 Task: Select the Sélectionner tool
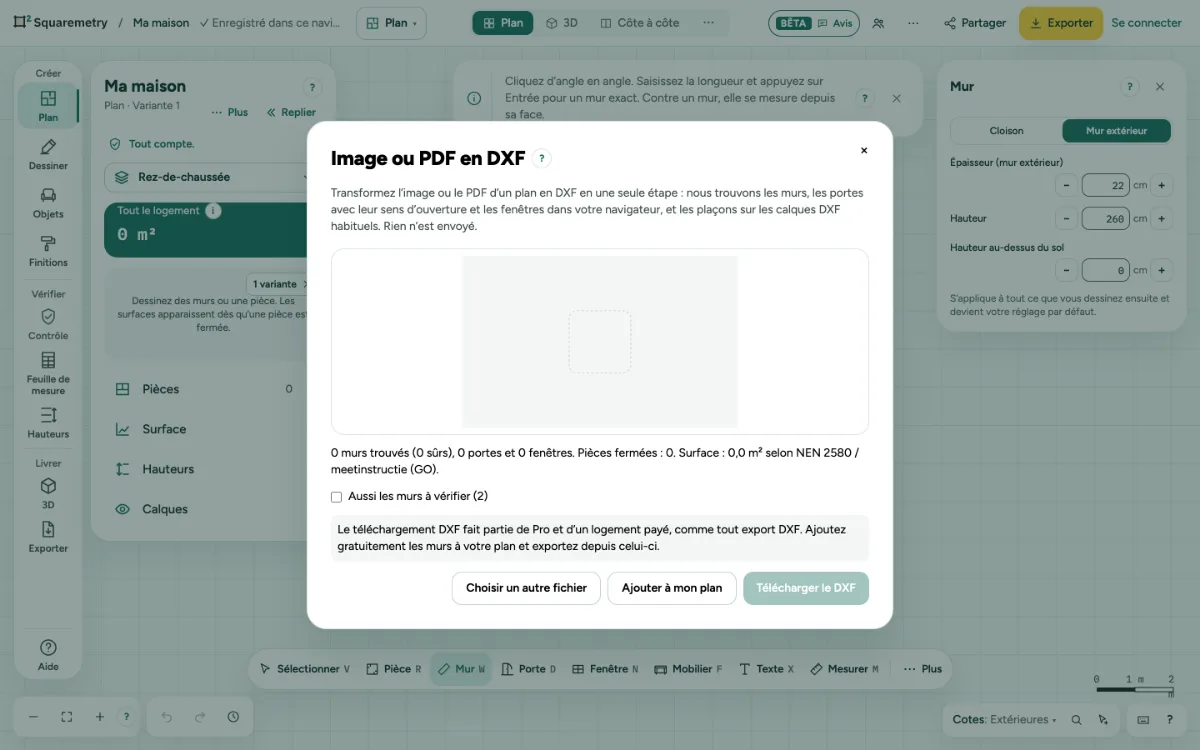304,669
